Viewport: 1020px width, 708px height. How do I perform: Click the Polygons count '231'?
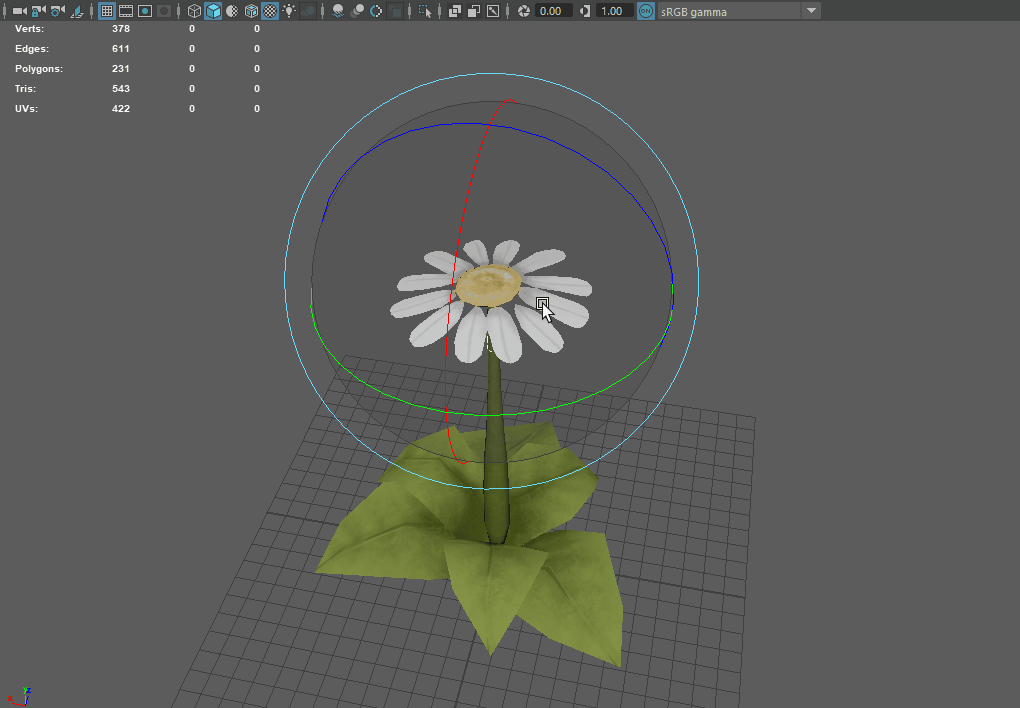click(121, 69)
